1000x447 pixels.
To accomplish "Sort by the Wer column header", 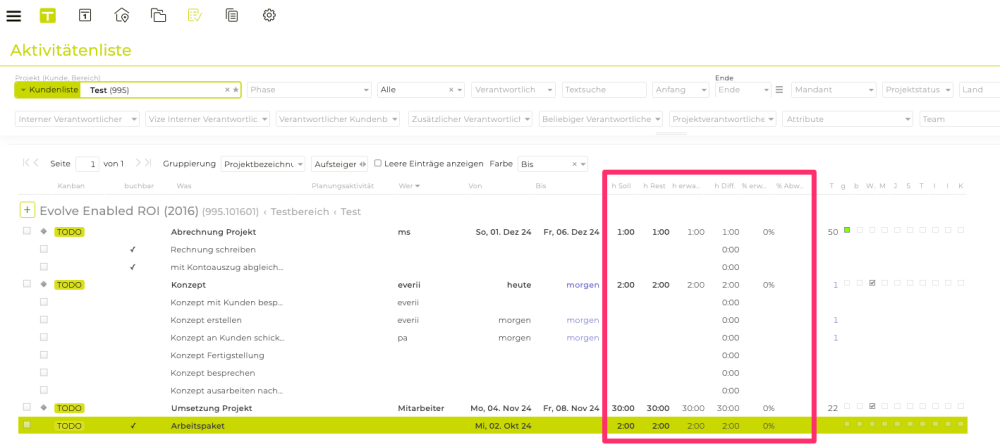I will [x=409, y=186].
